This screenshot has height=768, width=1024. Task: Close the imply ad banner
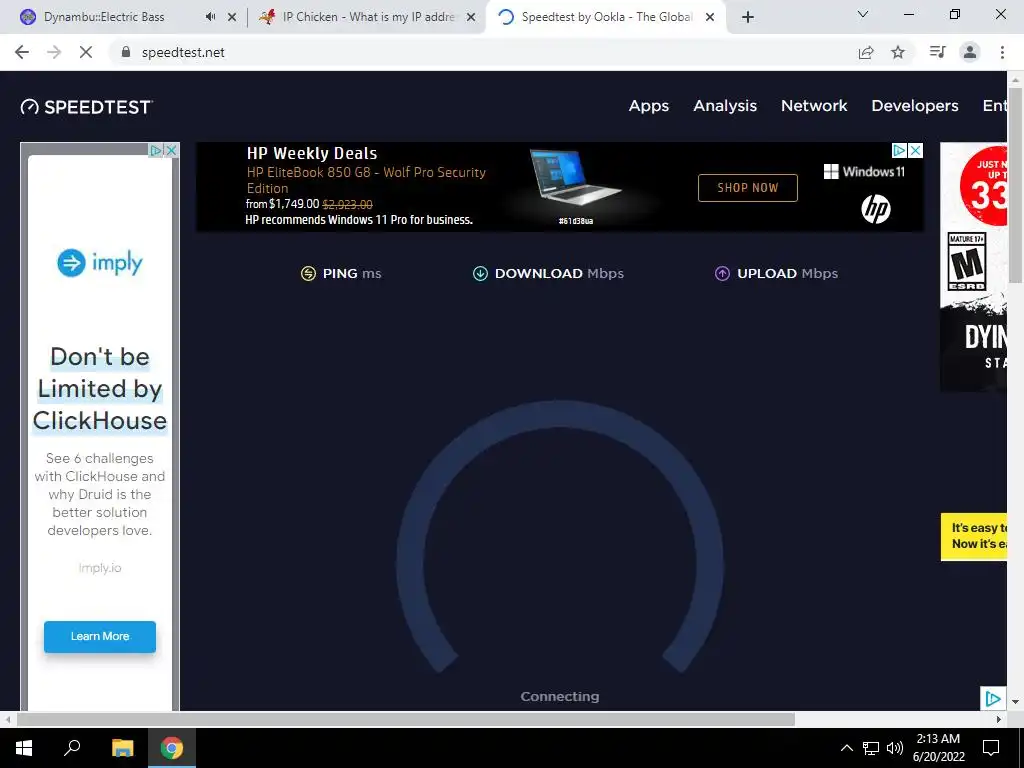(x=171, y=150)
